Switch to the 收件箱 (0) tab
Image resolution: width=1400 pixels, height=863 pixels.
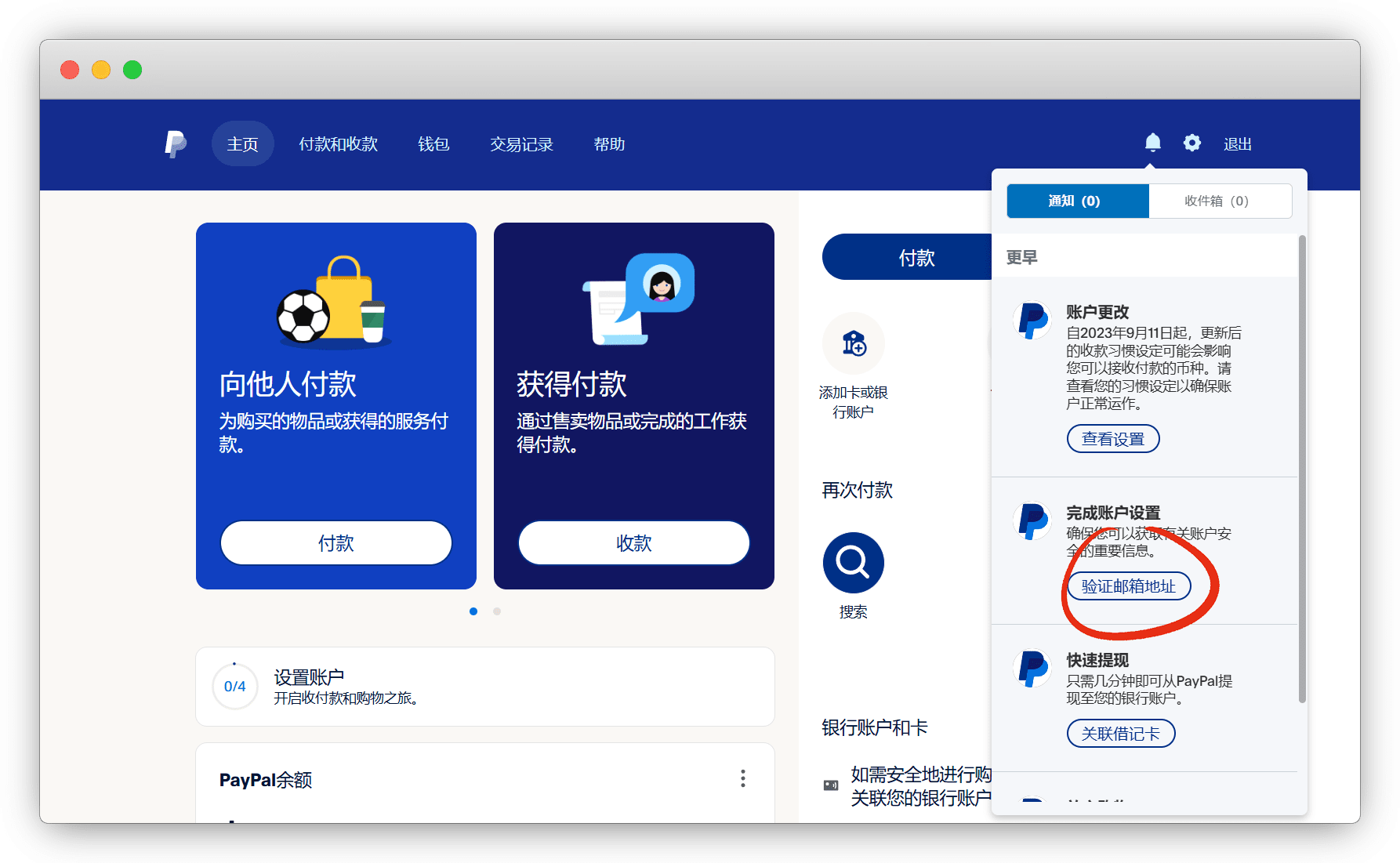[x=1219, y=201]
